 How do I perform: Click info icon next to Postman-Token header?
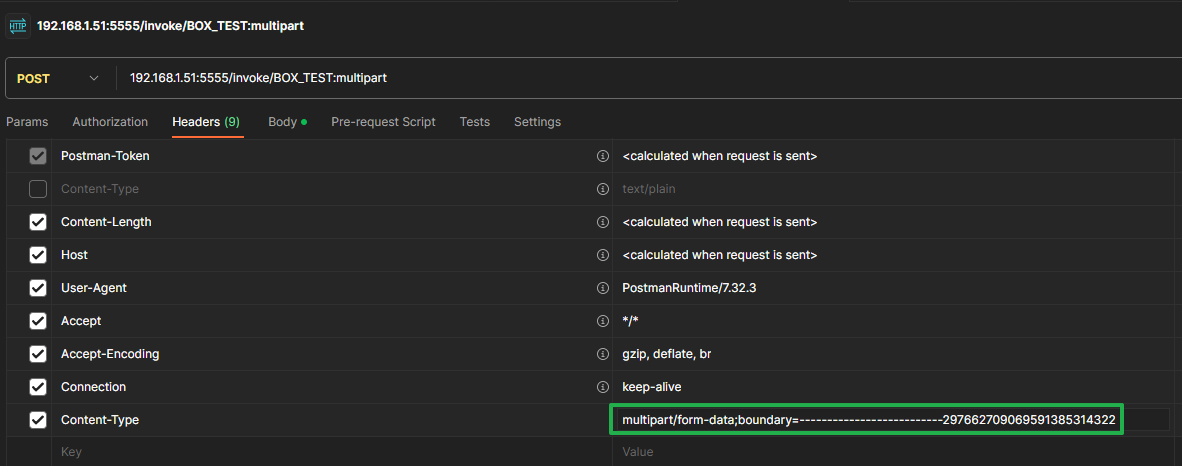click(x=602, y=156)
